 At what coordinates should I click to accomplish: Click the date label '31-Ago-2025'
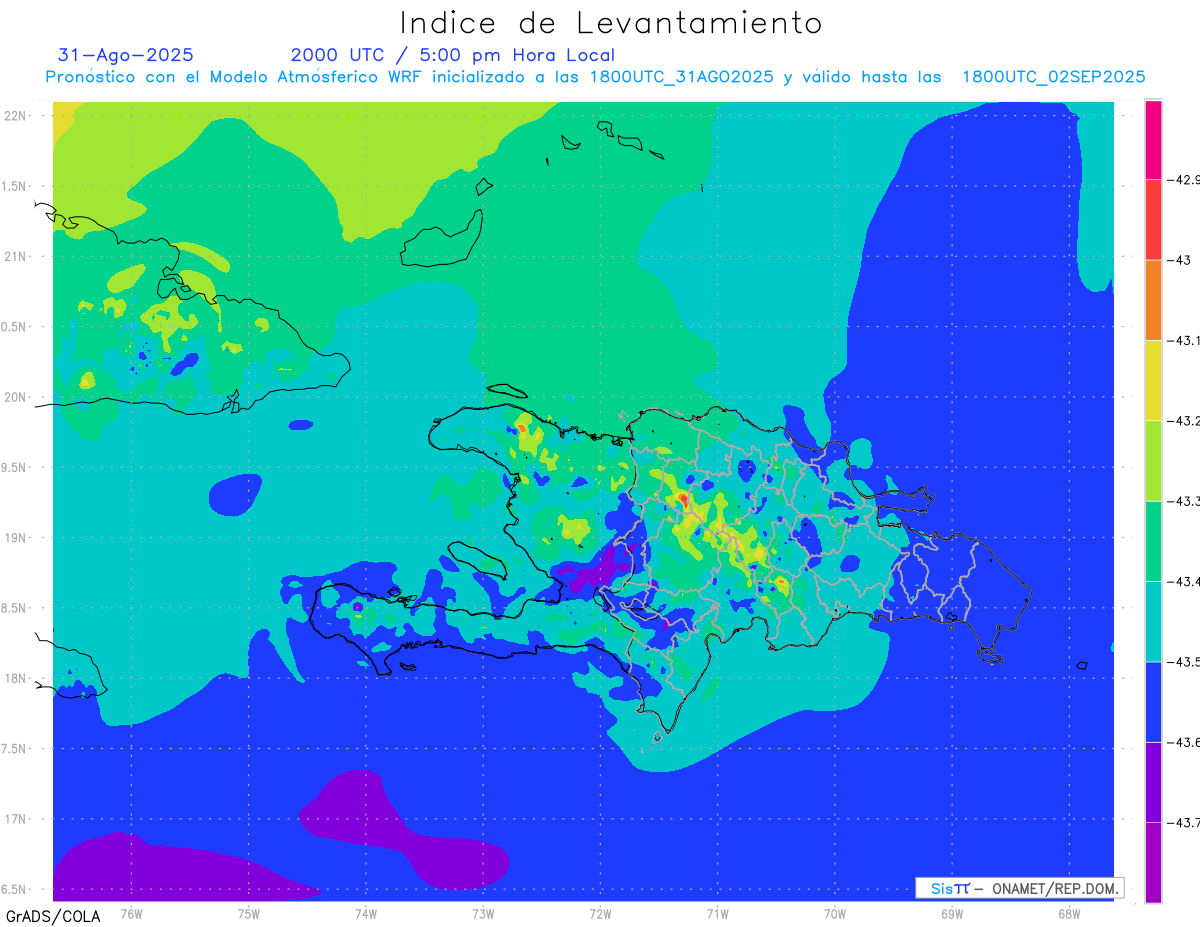click(x=126, y=55)
